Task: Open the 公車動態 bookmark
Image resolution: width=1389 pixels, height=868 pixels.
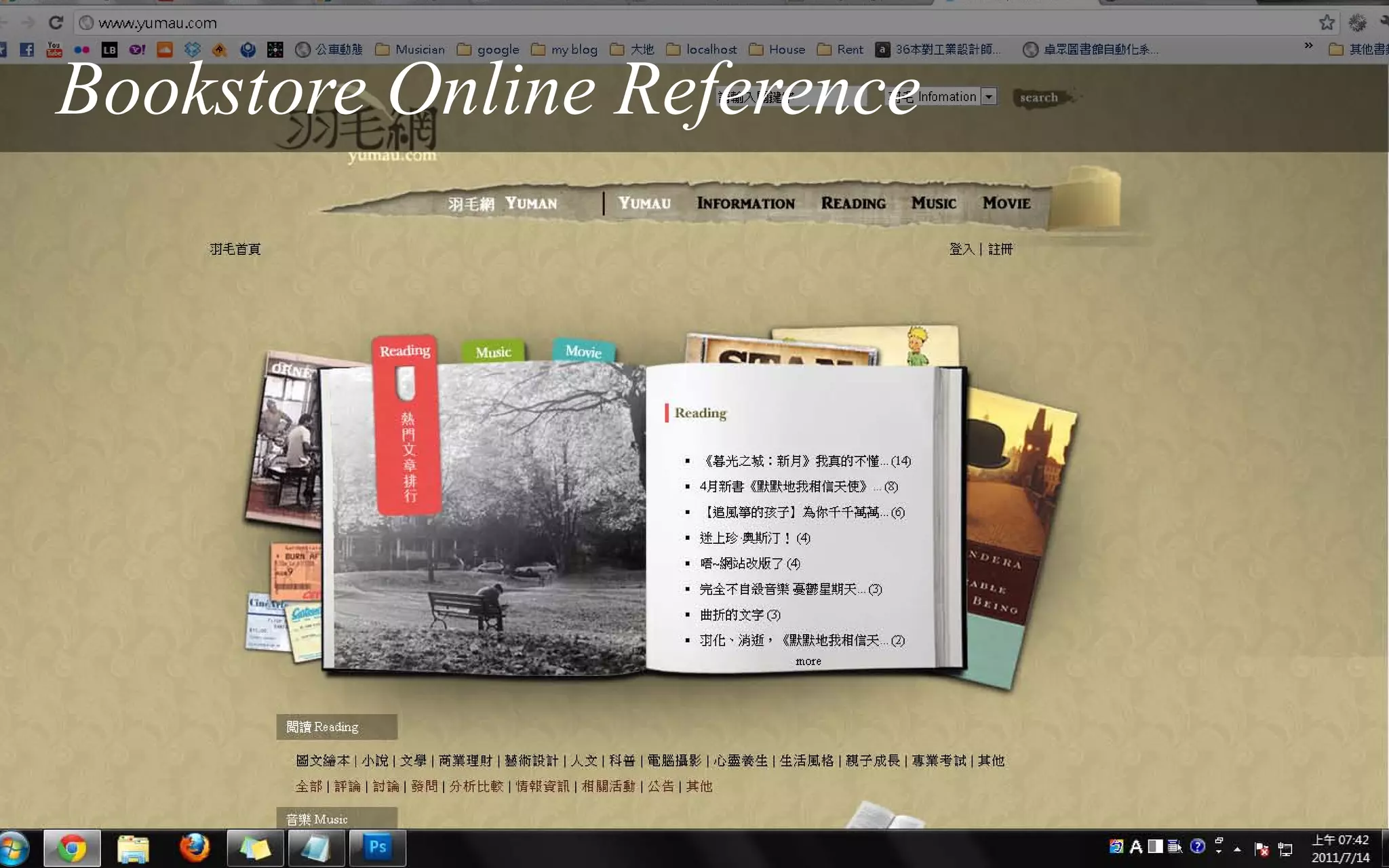Action: tap(329, 50)
